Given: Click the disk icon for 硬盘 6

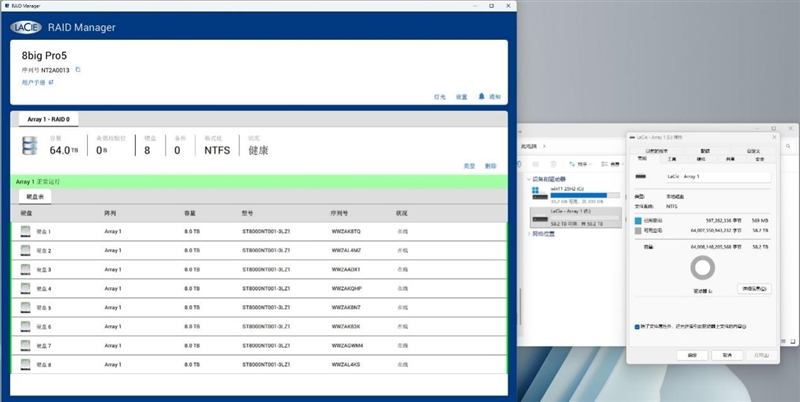Looking at the screenshot, I should pyautogui.click(x=26, y=326).
